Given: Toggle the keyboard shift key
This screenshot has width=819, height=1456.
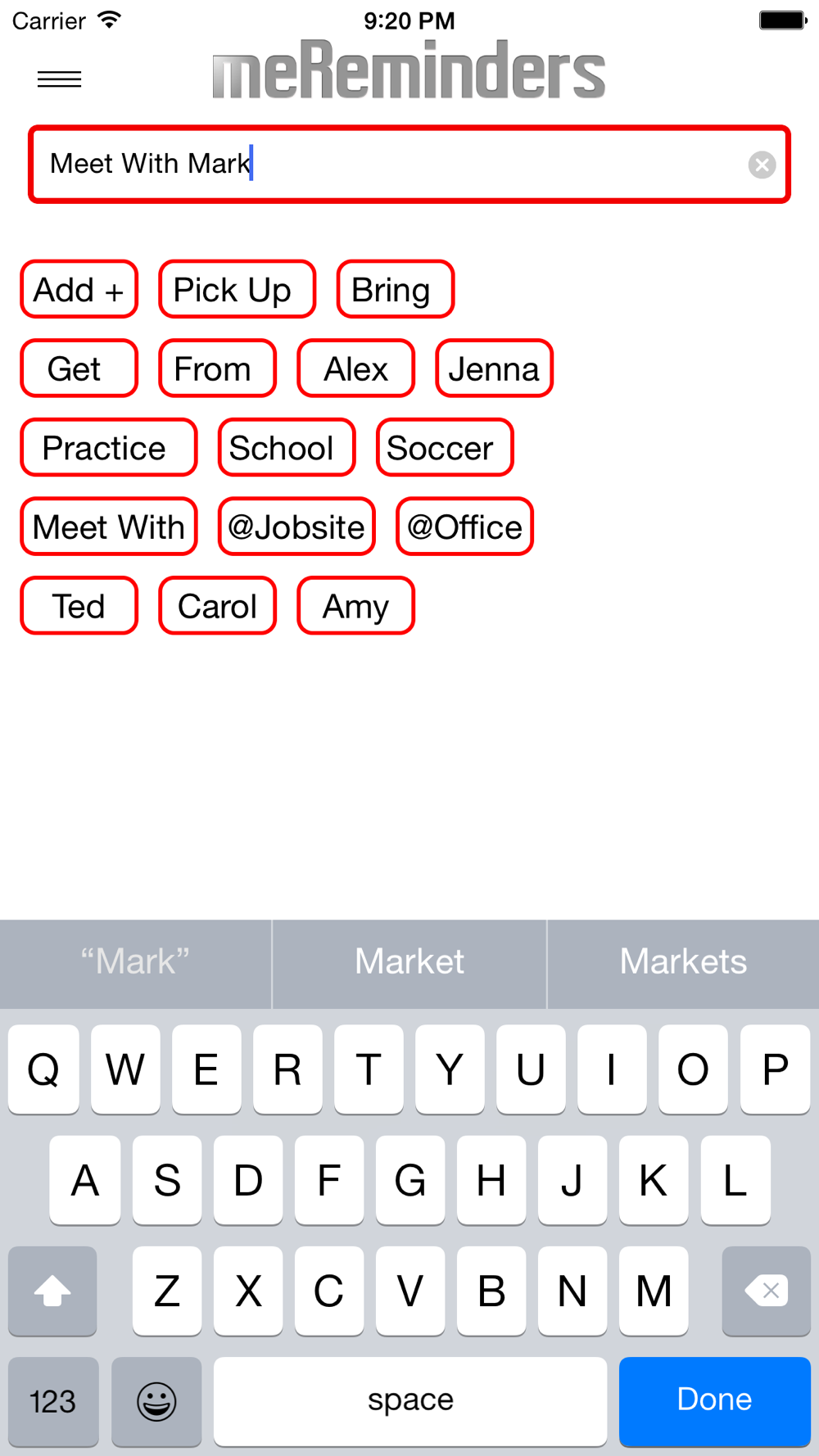Looking at the screenshot, I should (52, 1291).
